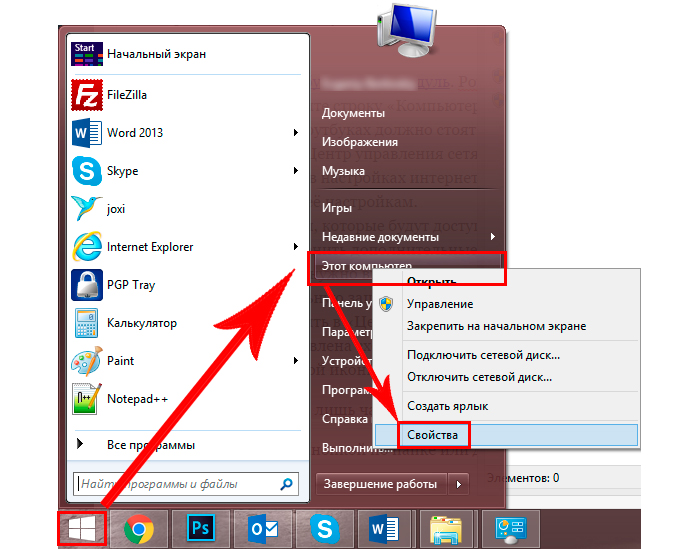Open Музыка link in Start menu
Screen dimensions: 700x549
pyautogui.click(x=343, y=171)
